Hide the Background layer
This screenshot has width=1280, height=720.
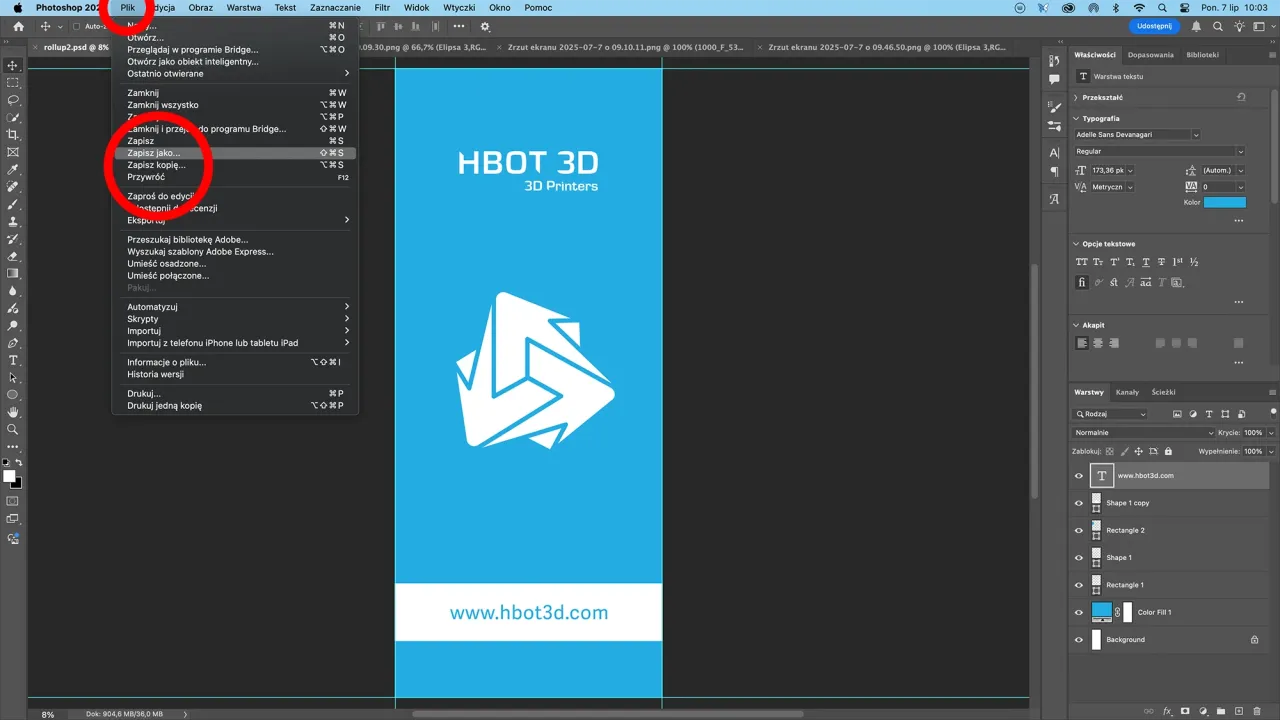coord(1078,640)
